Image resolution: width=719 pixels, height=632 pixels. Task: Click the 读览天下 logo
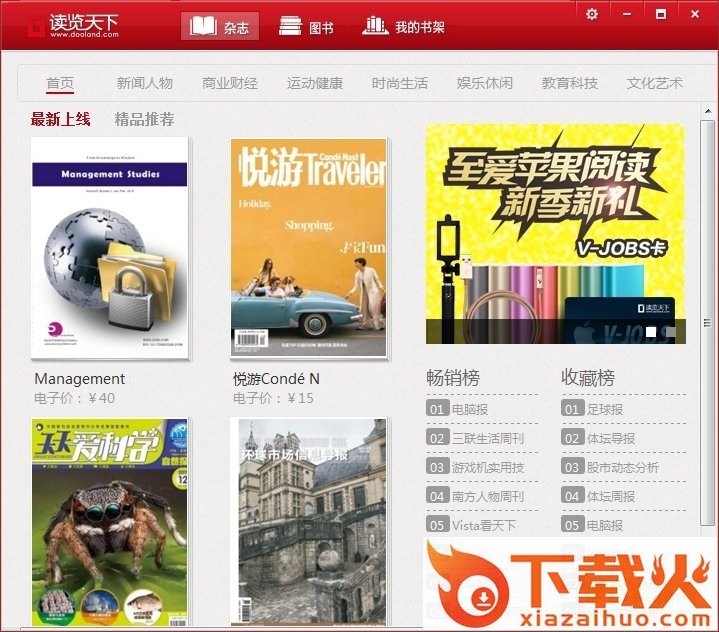click(72, 25)
